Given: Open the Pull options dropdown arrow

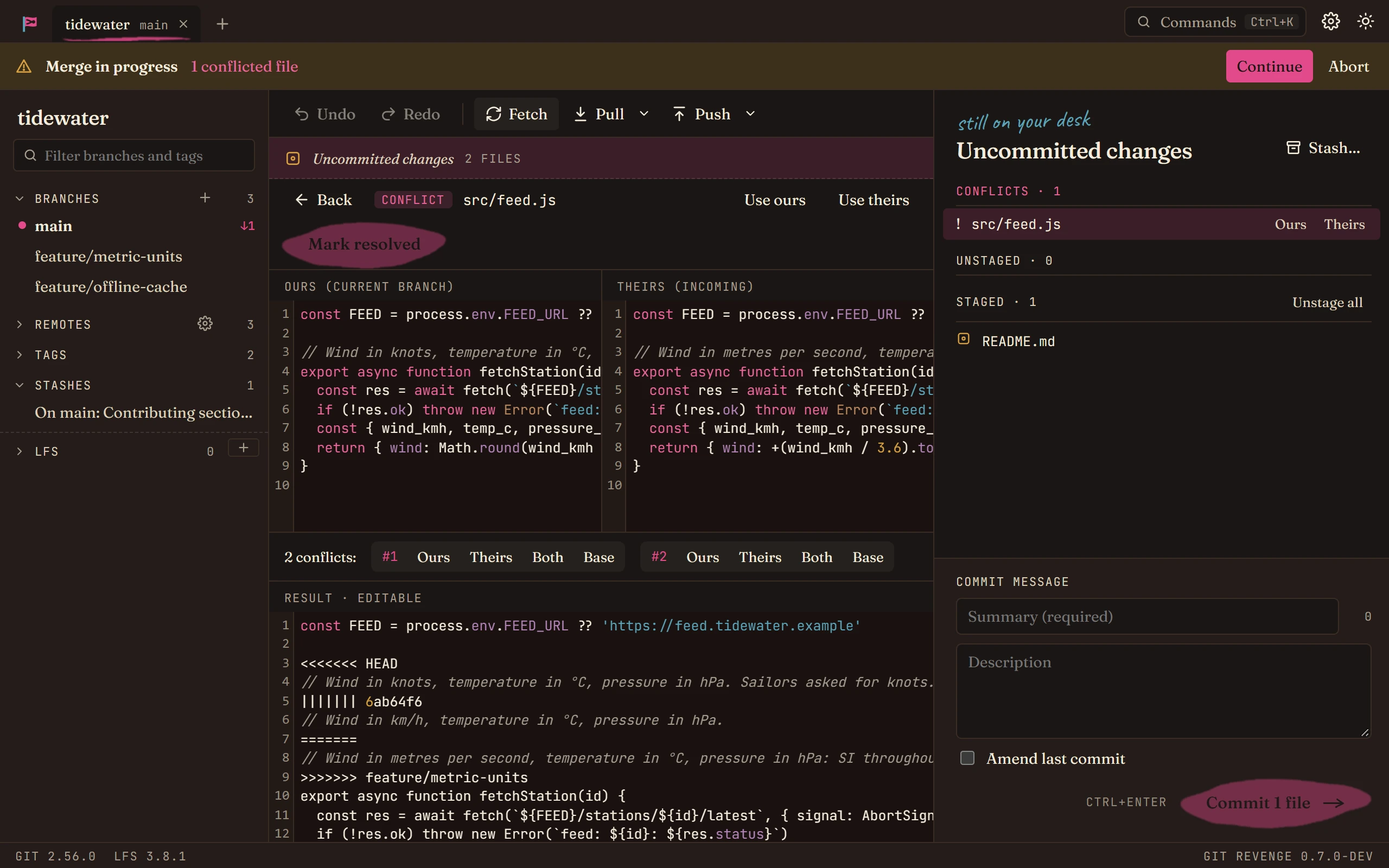Looking at the screenshot, I should point(644,114).
